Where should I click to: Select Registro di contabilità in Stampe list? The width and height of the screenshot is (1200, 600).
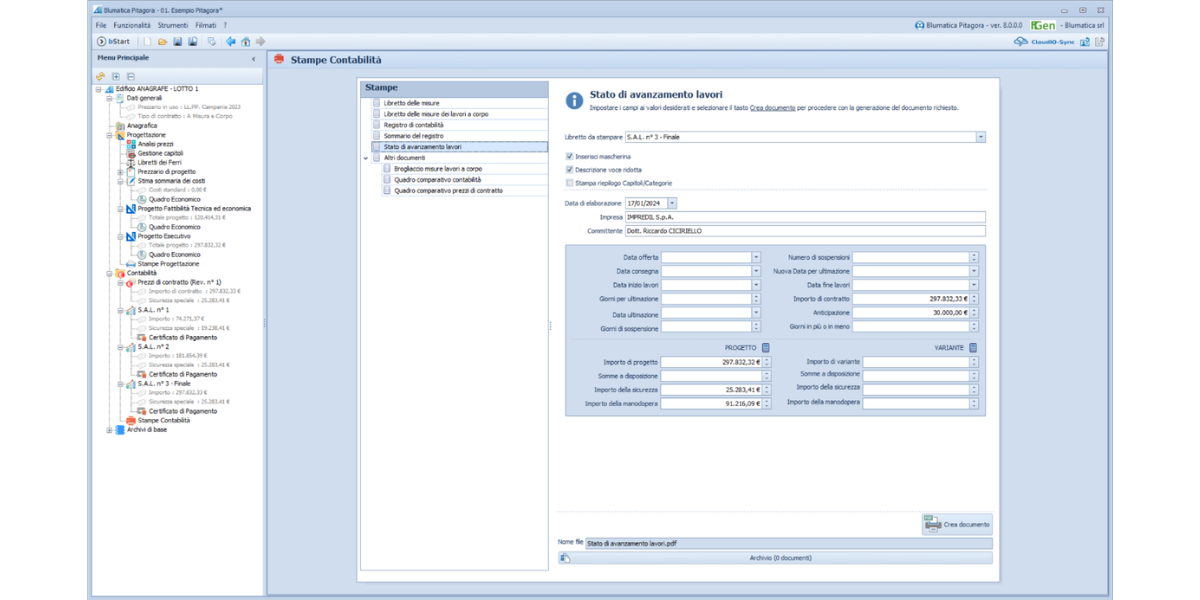(x=413, y=125)
